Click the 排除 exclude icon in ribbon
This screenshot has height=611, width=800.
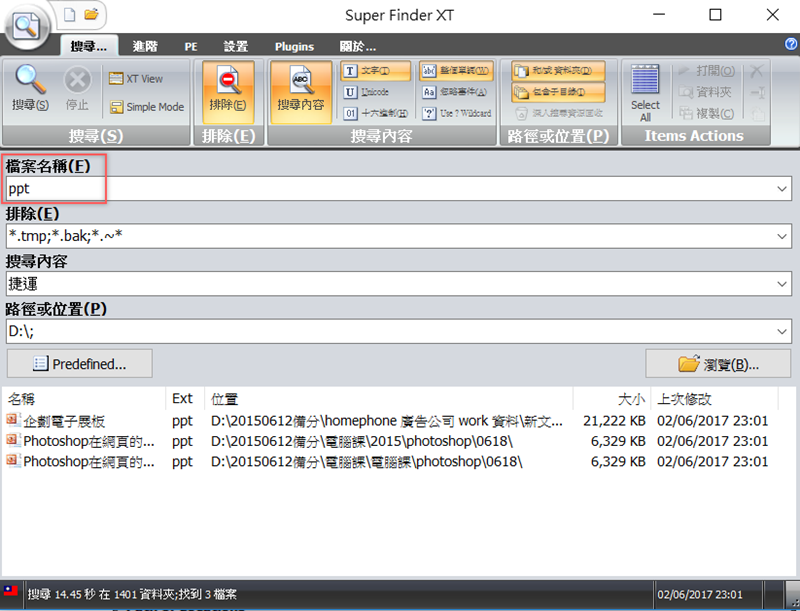coord(228,88)
